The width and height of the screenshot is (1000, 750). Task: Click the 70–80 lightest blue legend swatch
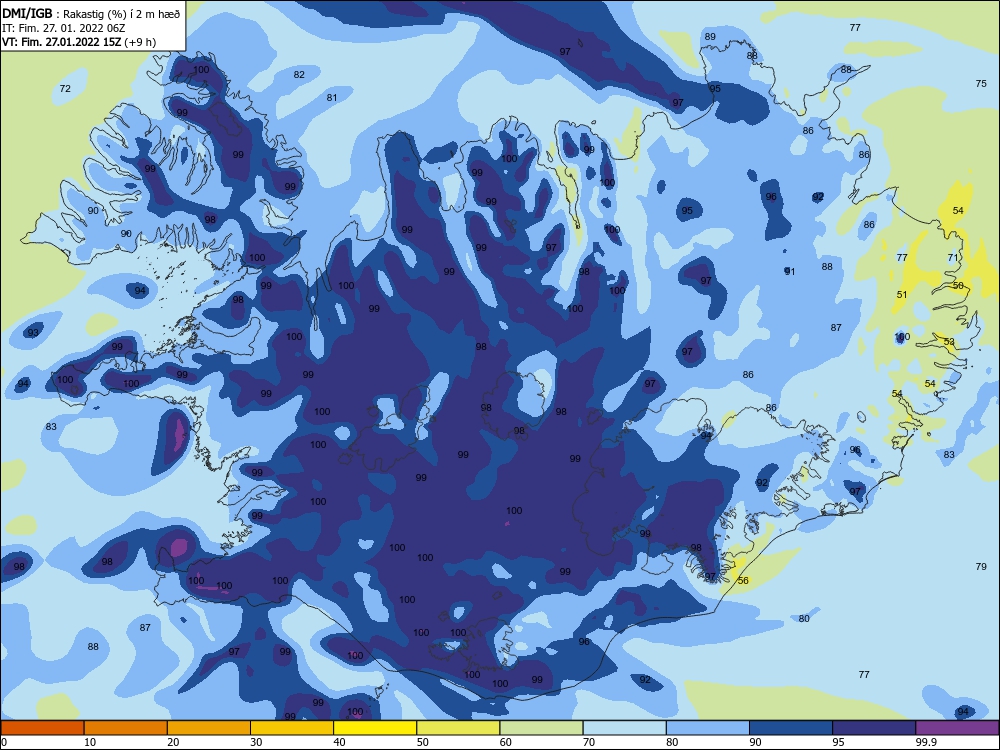click(624, 728)
